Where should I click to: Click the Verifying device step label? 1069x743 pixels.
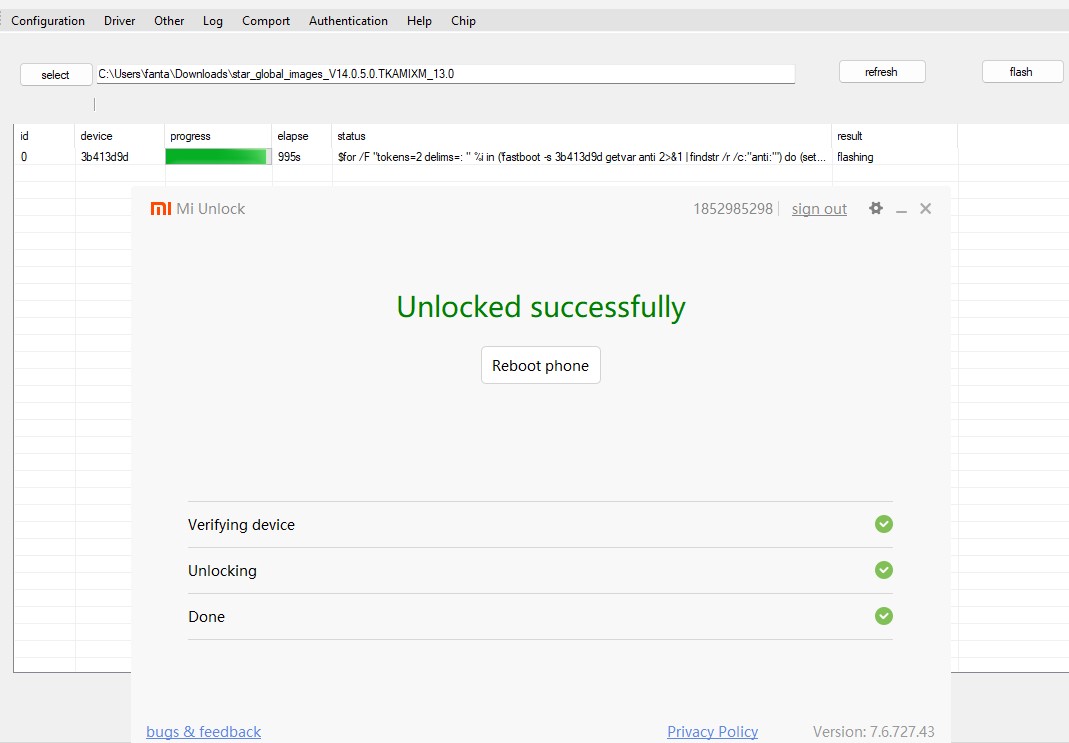pos(241,524)
